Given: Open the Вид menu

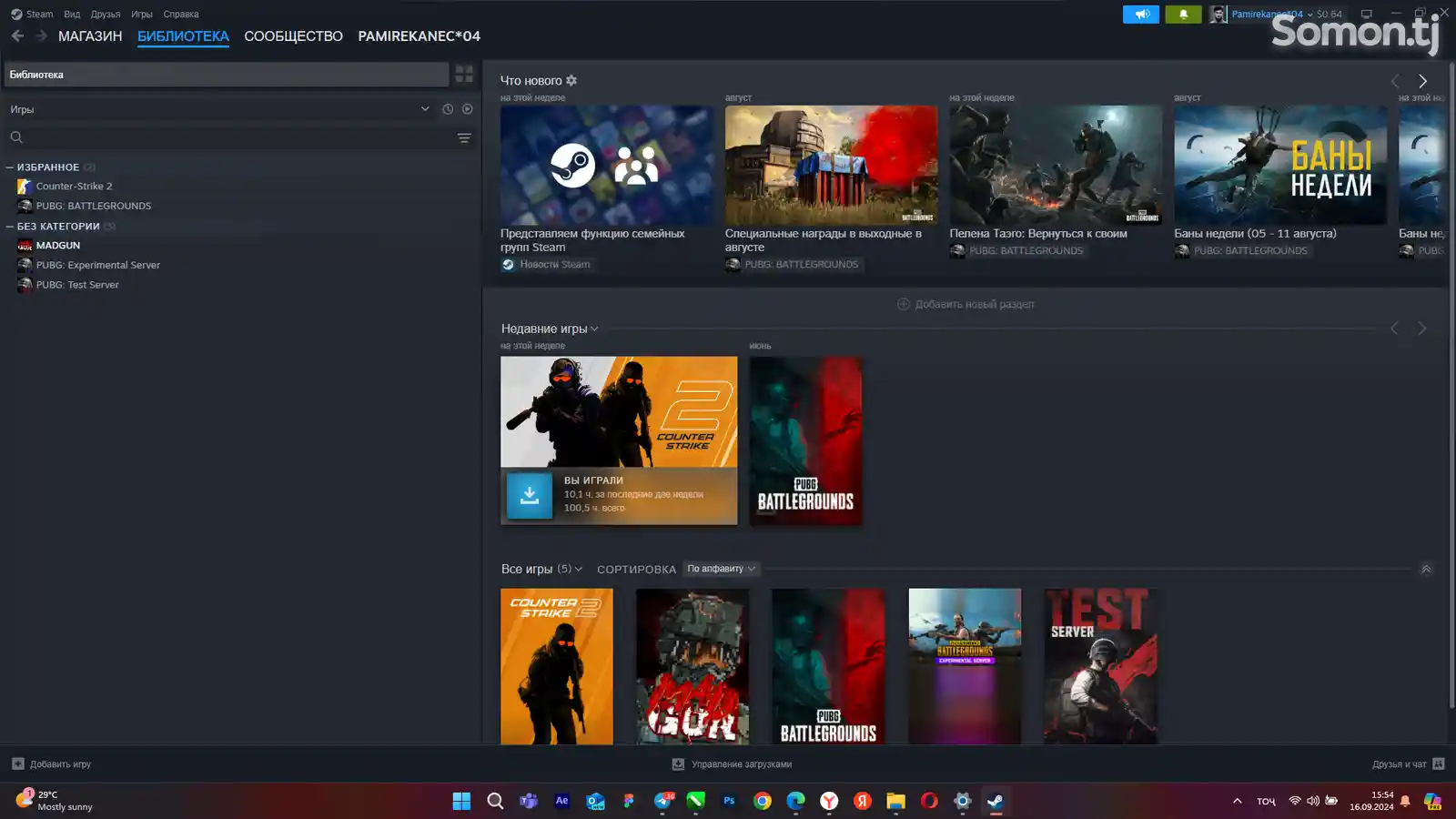Looking at the screenshot, I should click(x=72, y=14).
